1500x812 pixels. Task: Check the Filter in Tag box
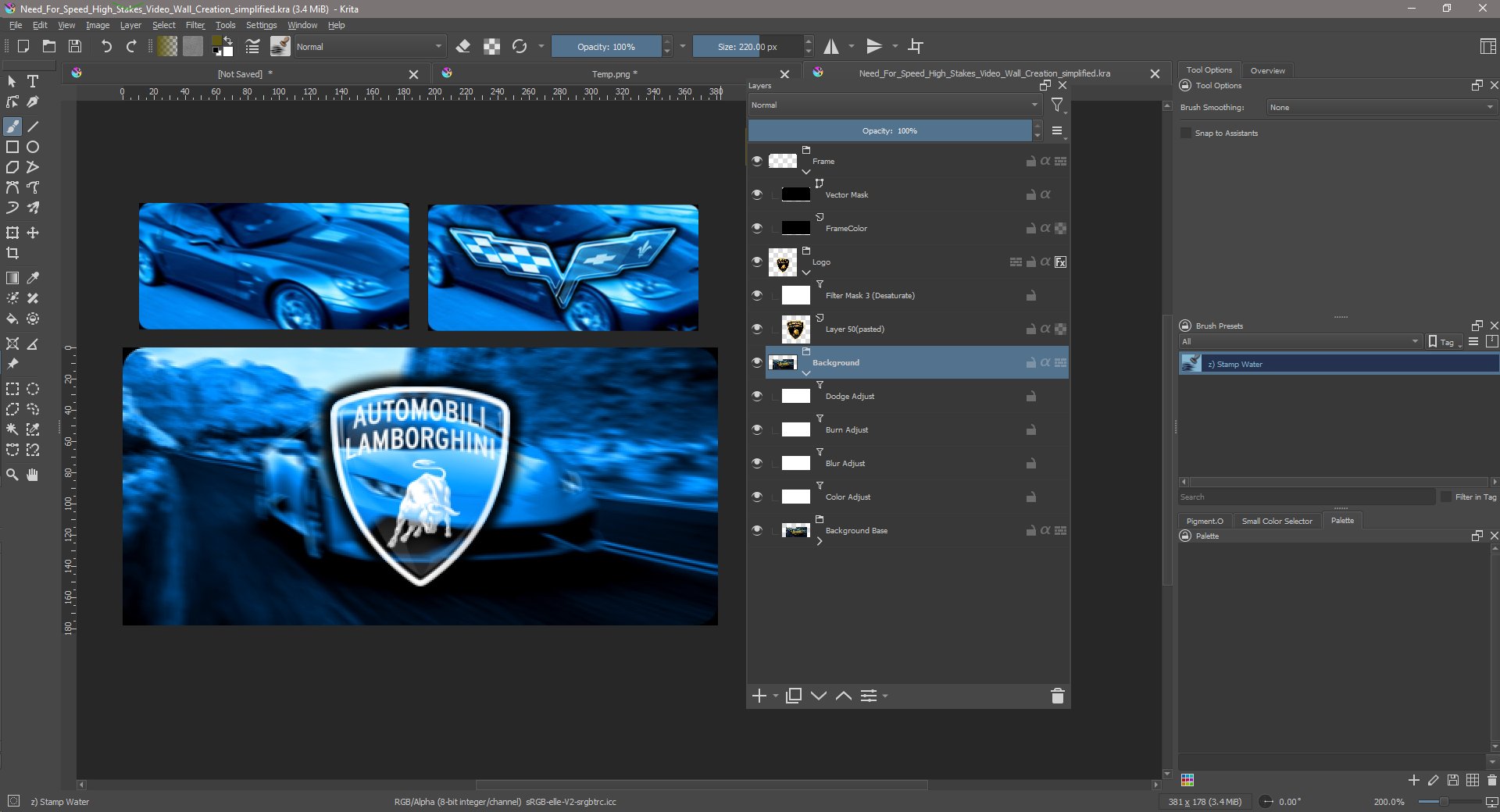pos(1446,497)
